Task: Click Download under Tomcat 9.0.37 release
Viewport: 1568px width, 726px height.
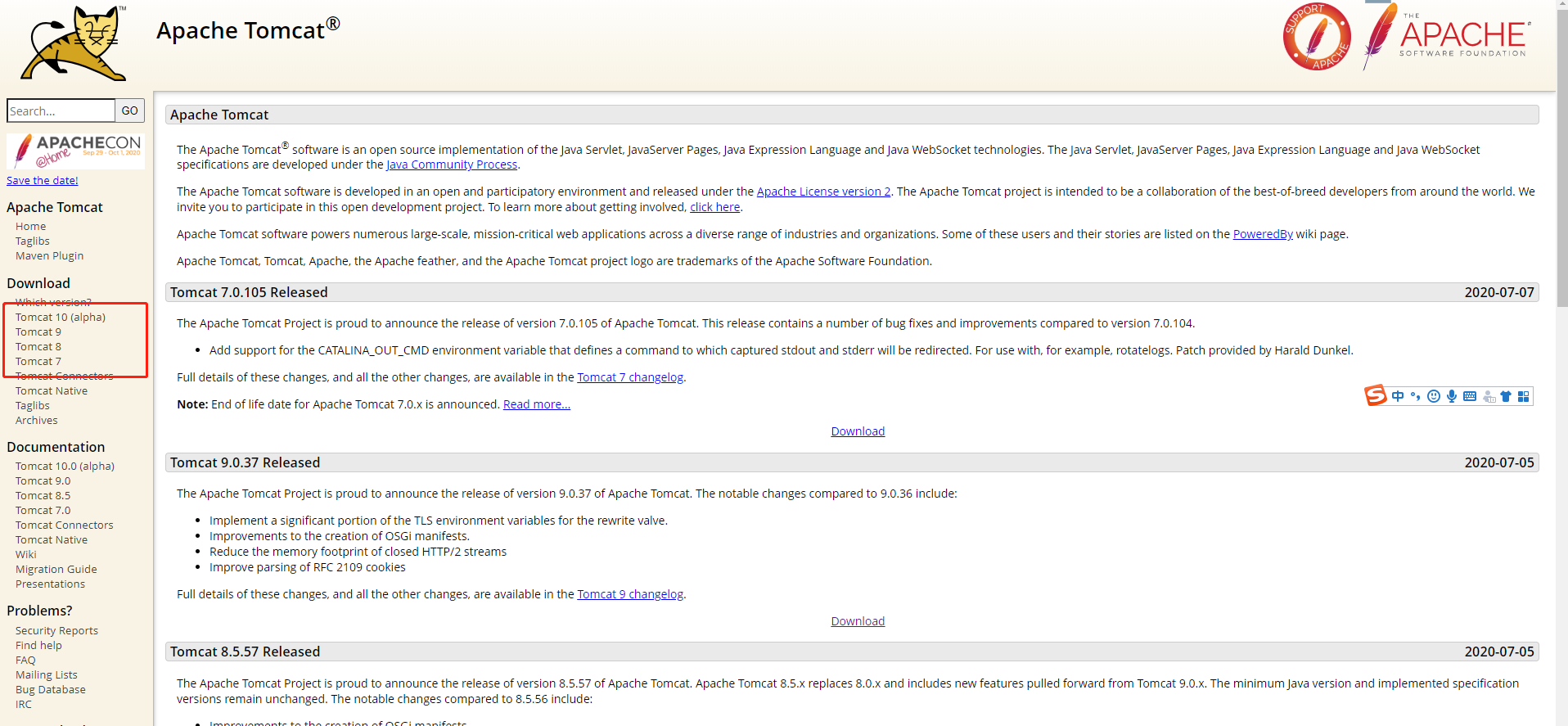Action: (x=858, y=621)
